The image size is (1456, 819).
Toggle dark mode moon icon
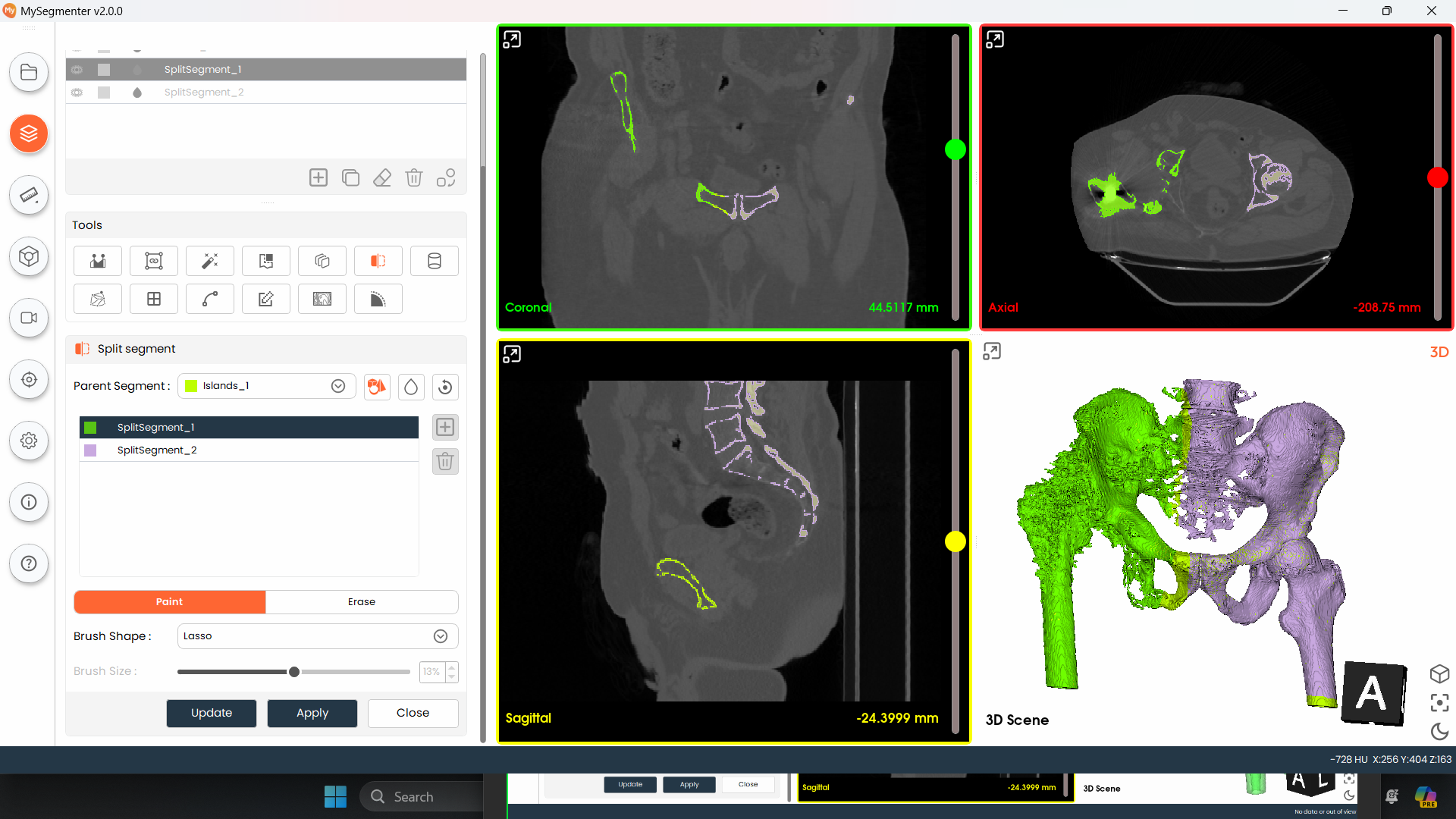point(1439,731)
